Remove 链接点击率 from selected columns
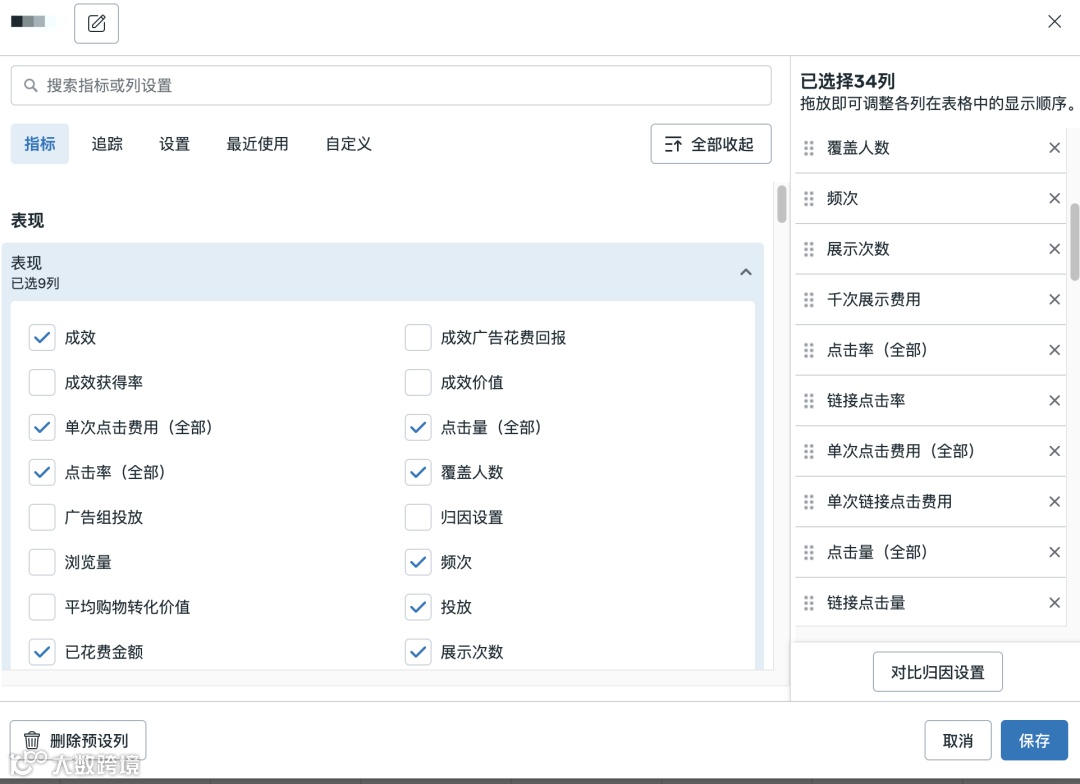The image size is (1080, 784). click(1054, 400)
